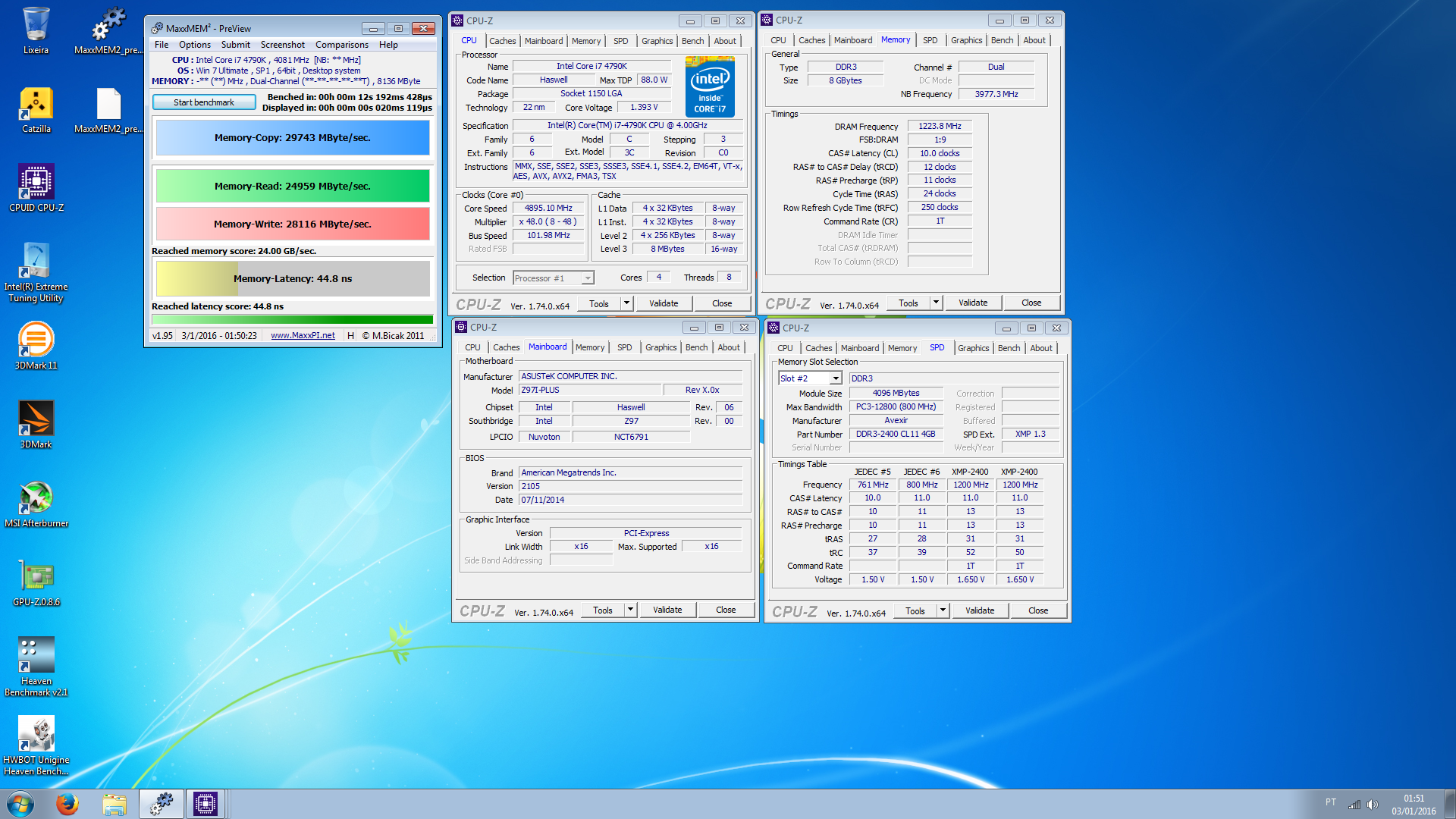1456x819 pixels.
Task: Click Validate in CPU-Z SPD window
Action: click(x=980, y=610)
